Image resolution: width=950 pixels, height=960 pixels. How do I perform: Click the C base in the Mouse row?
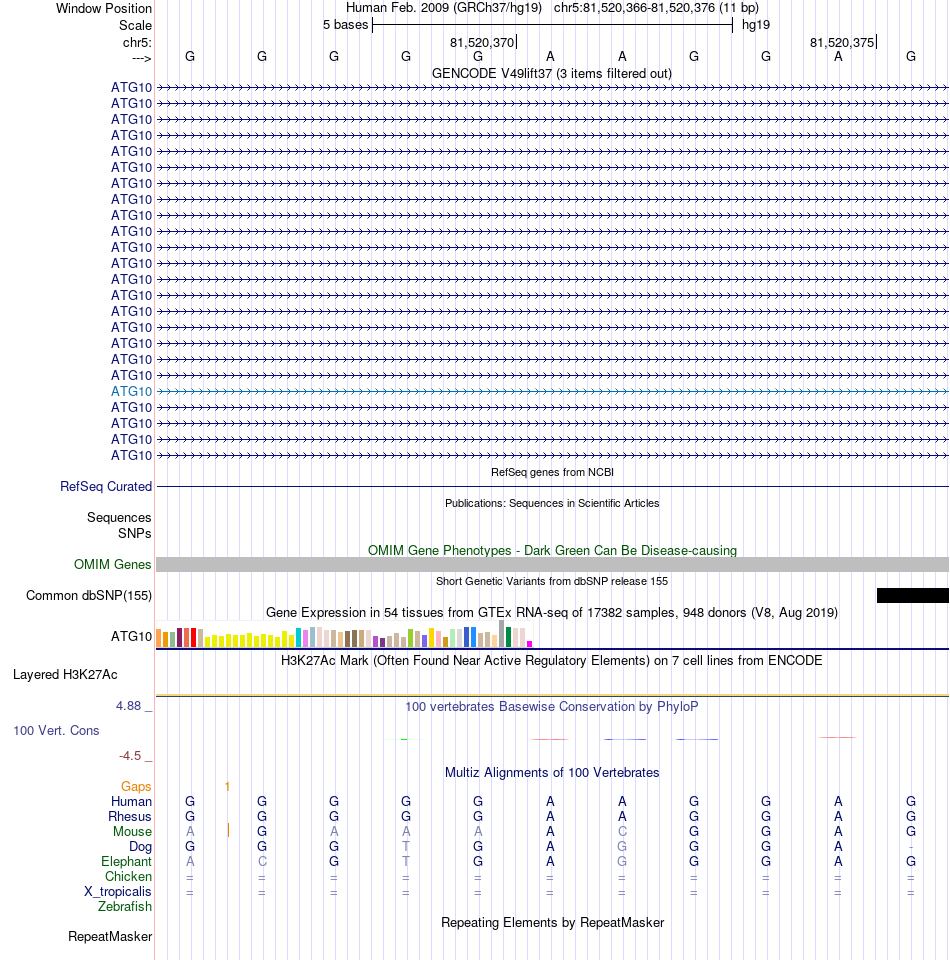(x=622, y=831)
